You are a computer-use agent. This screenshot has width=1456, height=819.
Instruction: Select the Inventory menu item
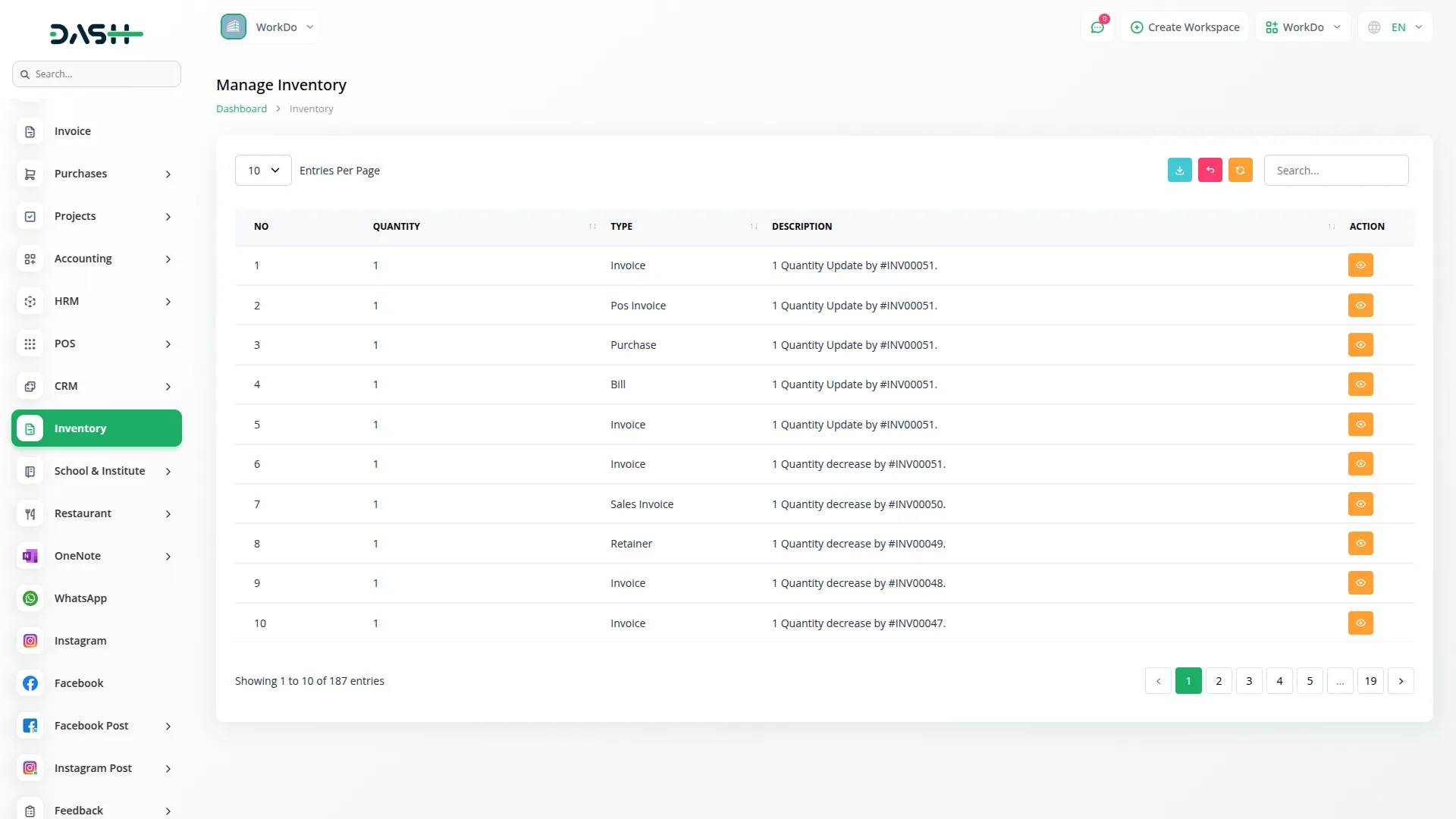[81, 428]
